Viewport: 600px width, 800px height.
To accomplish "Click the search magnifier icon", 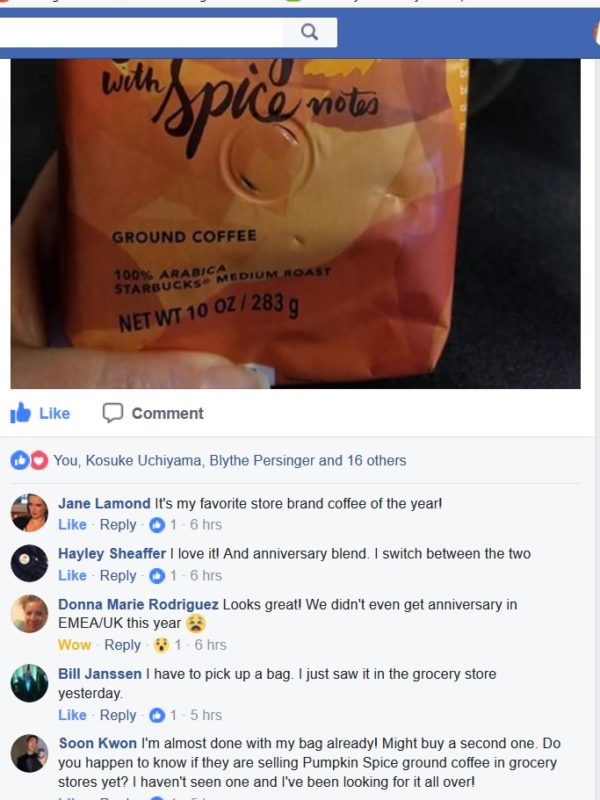I will click(309, 32).
